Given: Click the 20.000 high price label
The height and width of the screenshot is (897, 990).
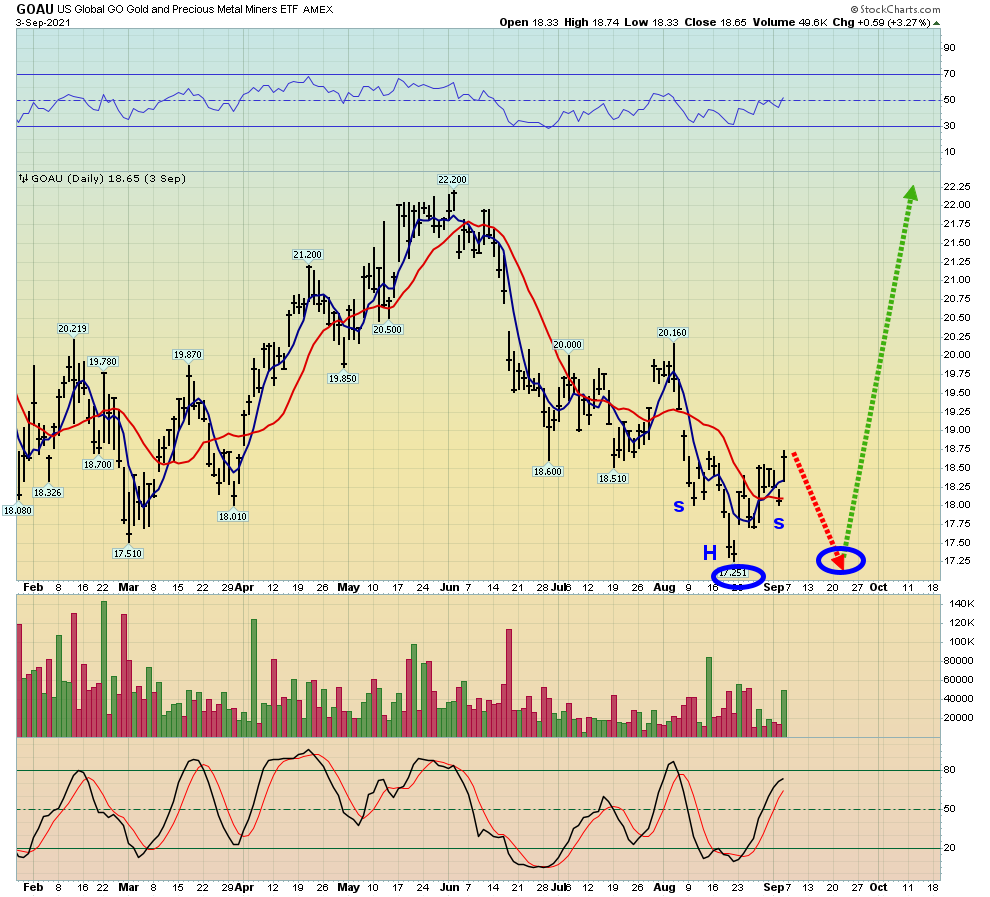Looking at the screenshot, I should click(x=568, y=345).
